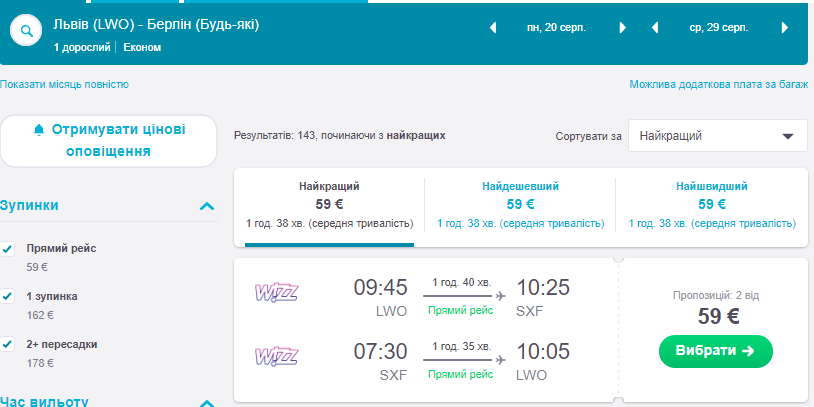Collapse the Зупинки filter section

[207, 206]
